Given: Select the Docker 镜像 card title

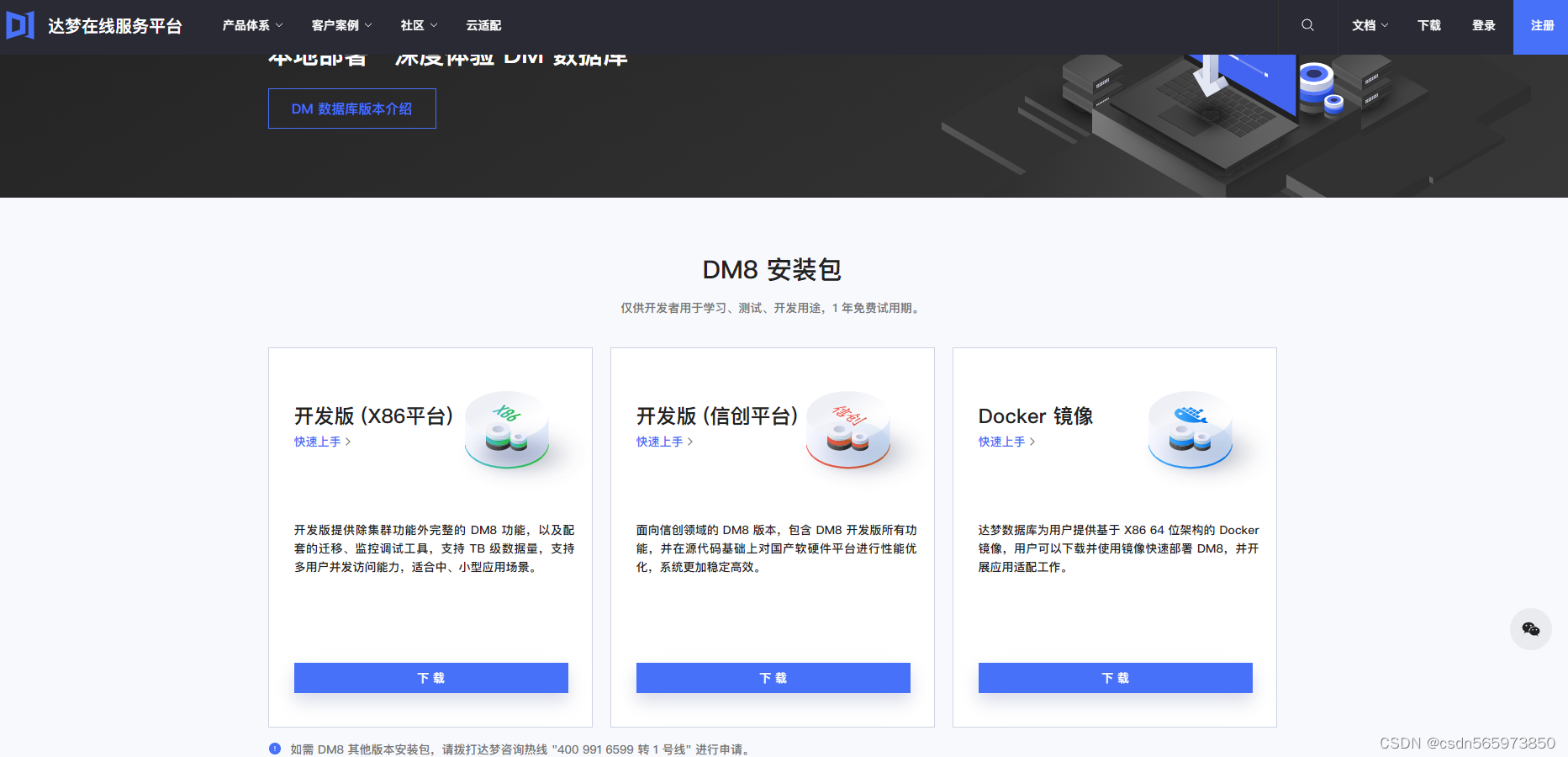Looking at the screenshot, I should click(x=1036, y=416).
